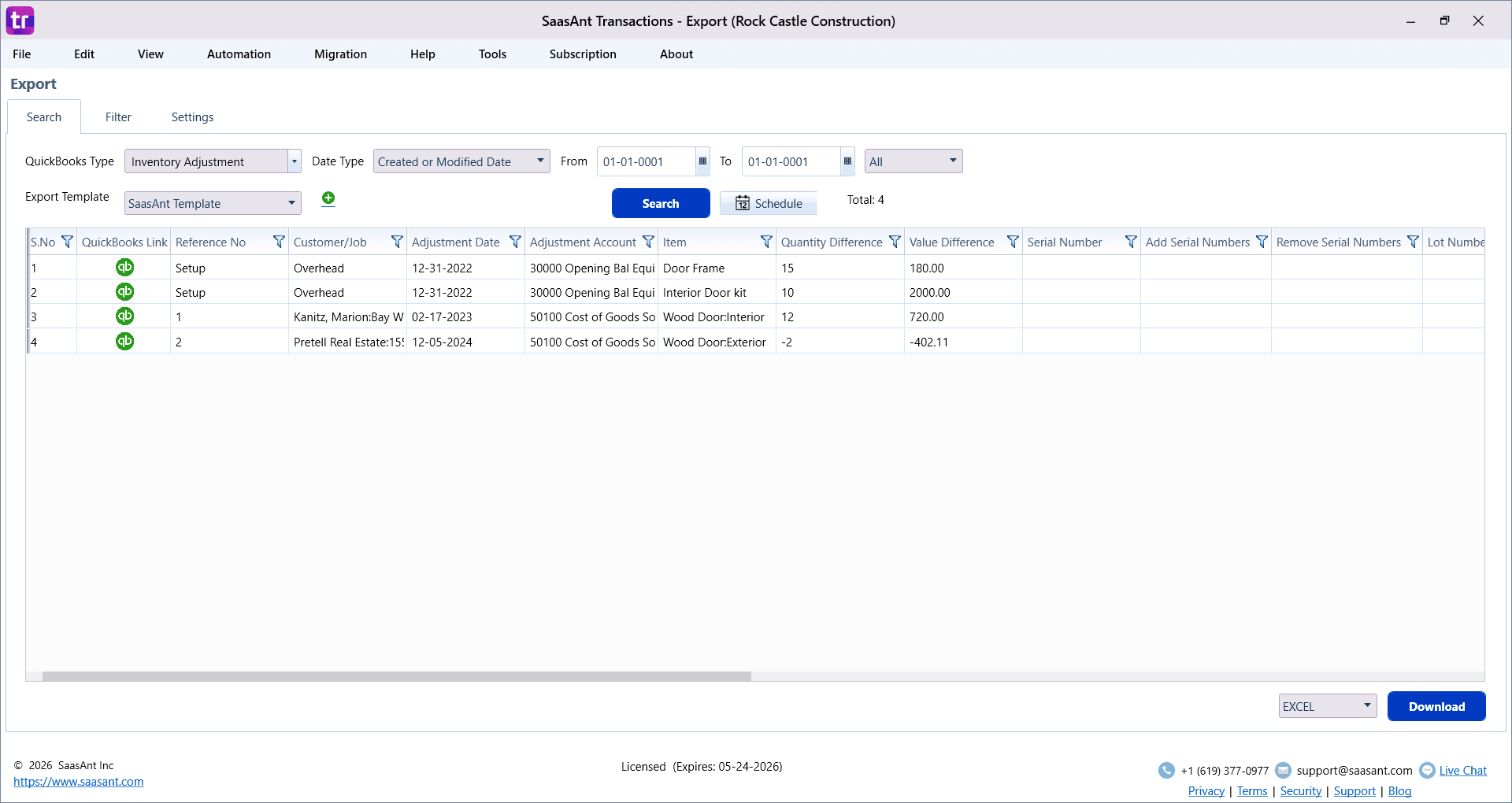The image size is (1512, 803).
Task: Open the To date calendar picker
Action: click(x=847, y=161)
